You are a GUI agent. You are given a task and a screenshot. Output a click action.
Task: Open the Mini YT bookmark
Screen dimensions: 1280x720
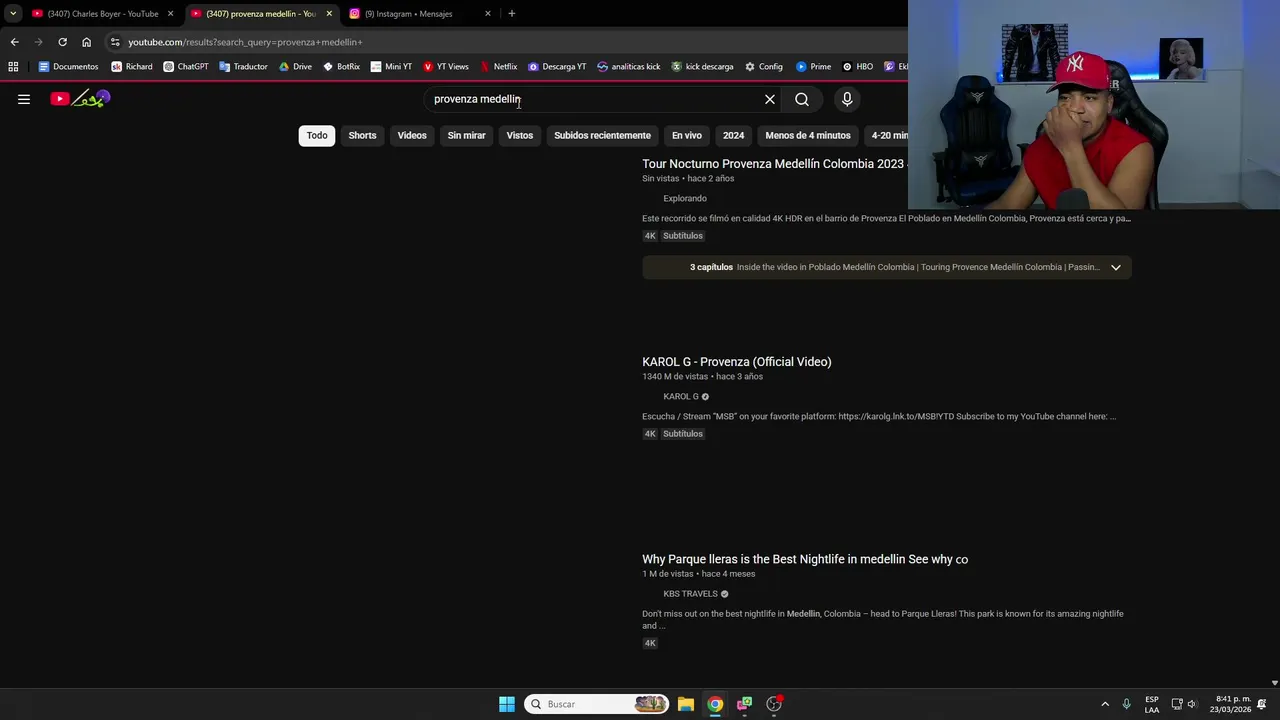(x=391, y=67)
